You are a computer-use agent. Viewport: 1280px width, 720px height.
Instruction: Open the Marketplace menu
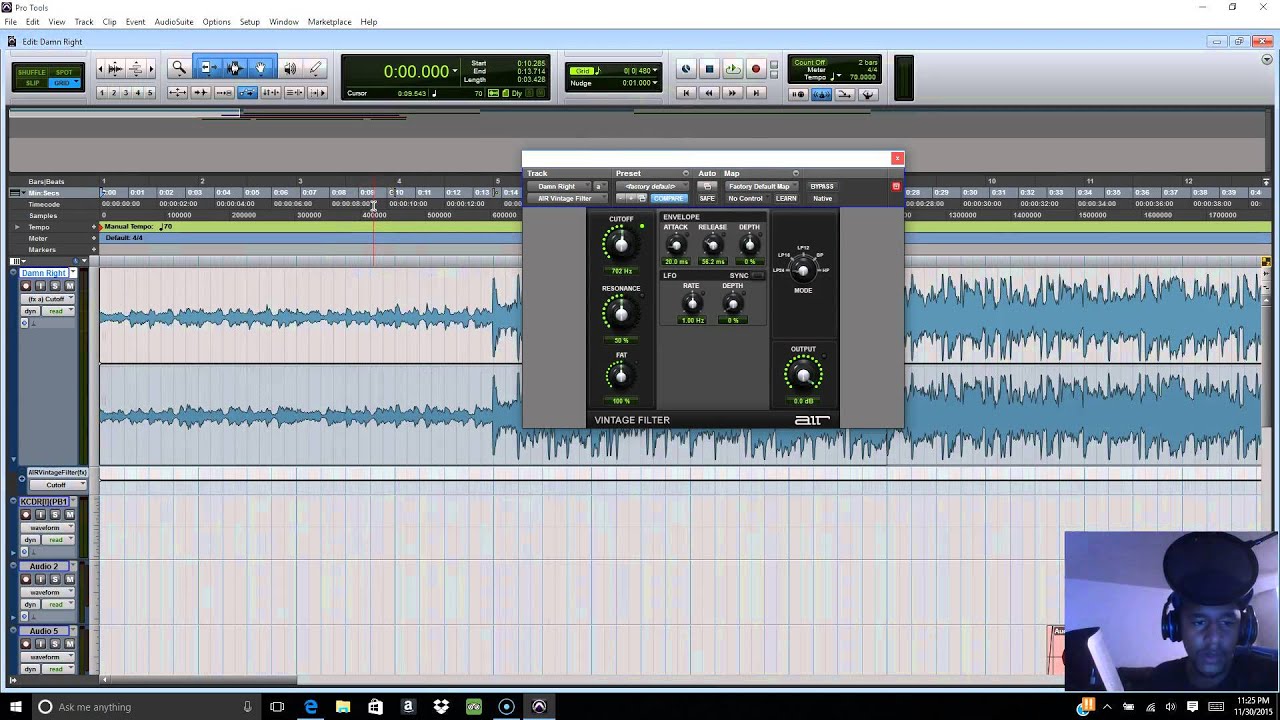pyautogui.click(x=329, y=22)
